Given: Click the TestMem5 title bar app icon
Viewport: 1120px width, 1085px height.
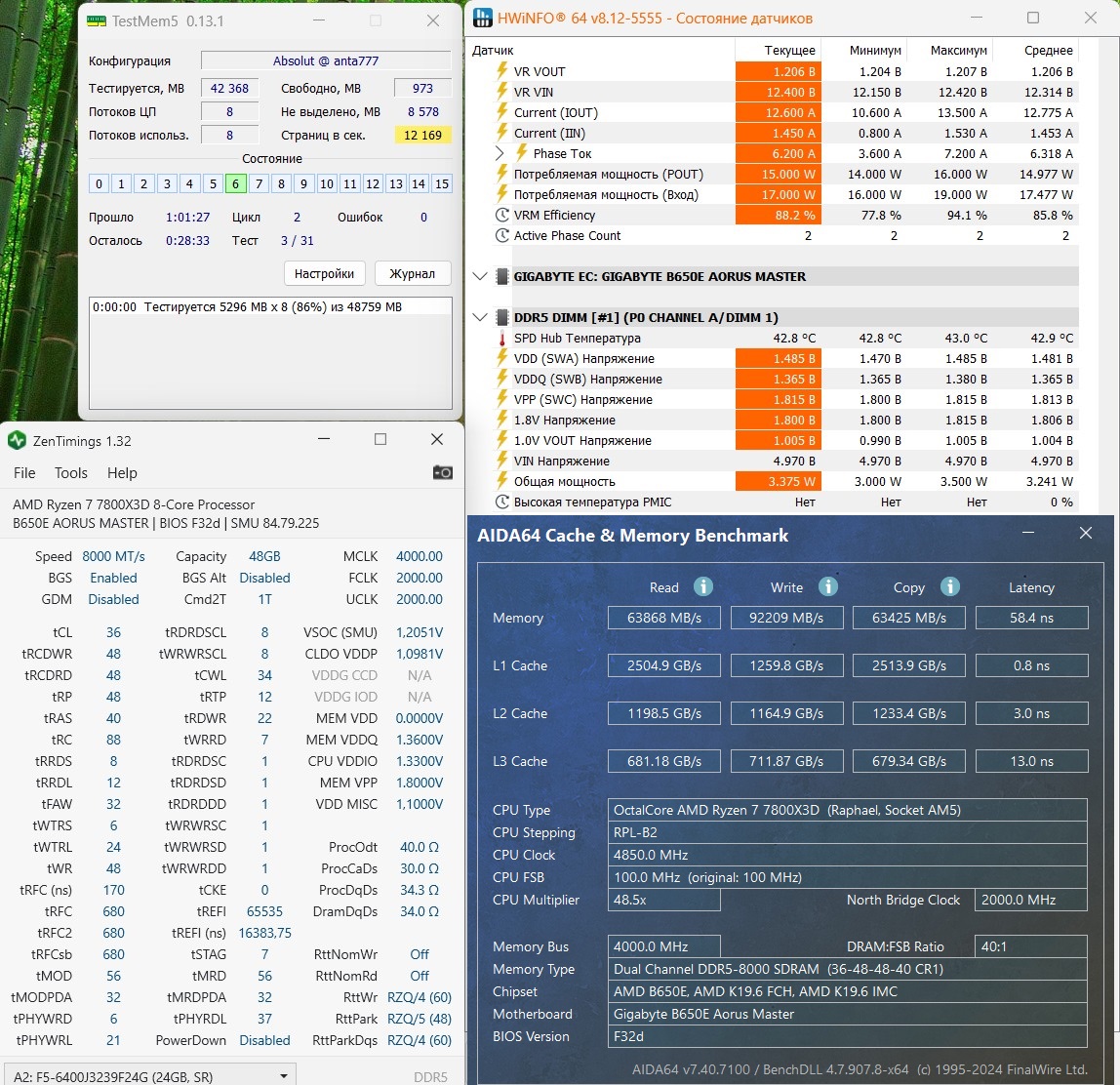Looking at the screenshot, I should [x=97, y=21].
